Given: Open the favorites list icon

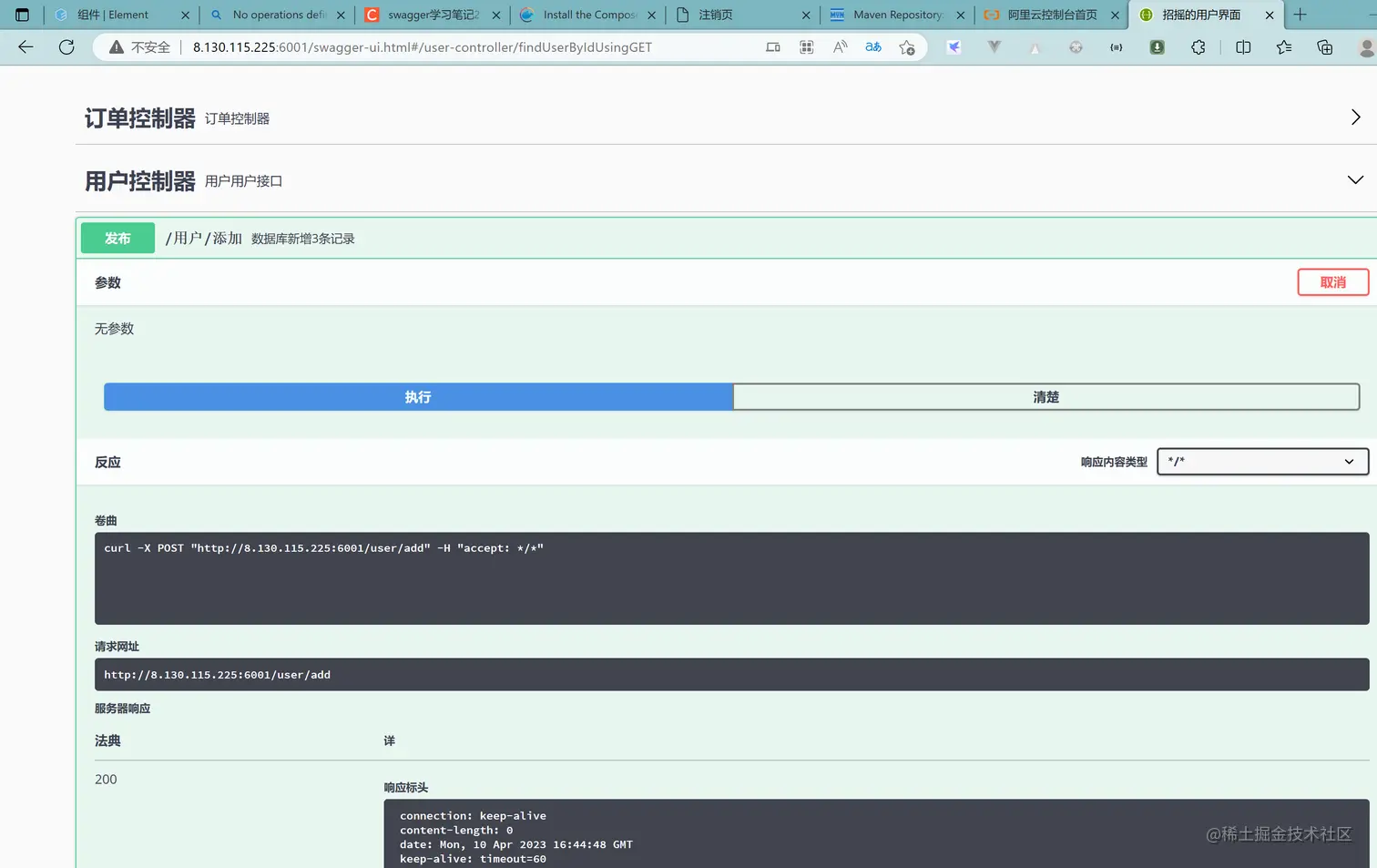Looking at the screenshot, I should pyautogui.click(x=1284, y=47).
